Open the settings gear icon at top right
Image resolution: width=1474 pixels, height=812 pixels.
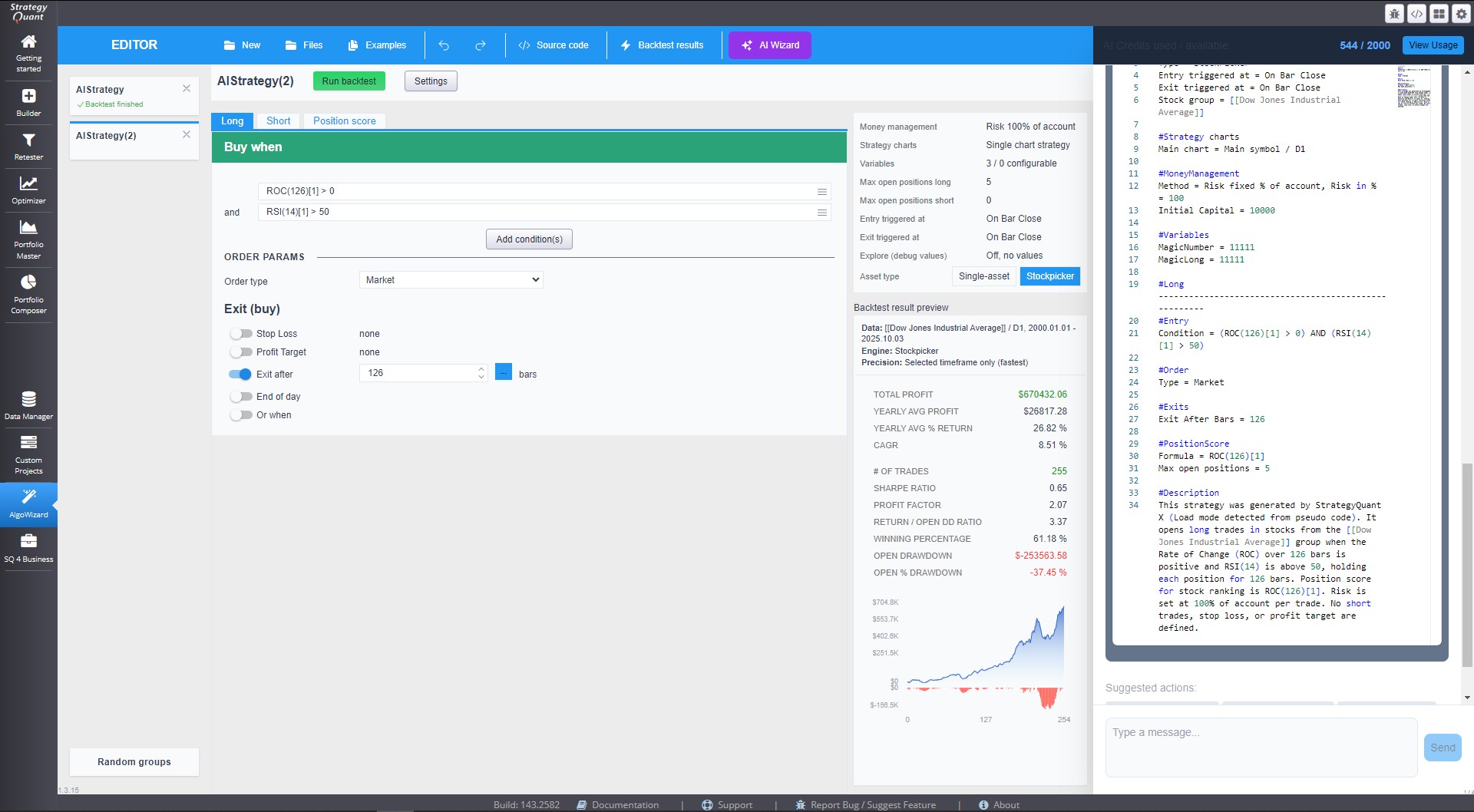coord(1460,13)
